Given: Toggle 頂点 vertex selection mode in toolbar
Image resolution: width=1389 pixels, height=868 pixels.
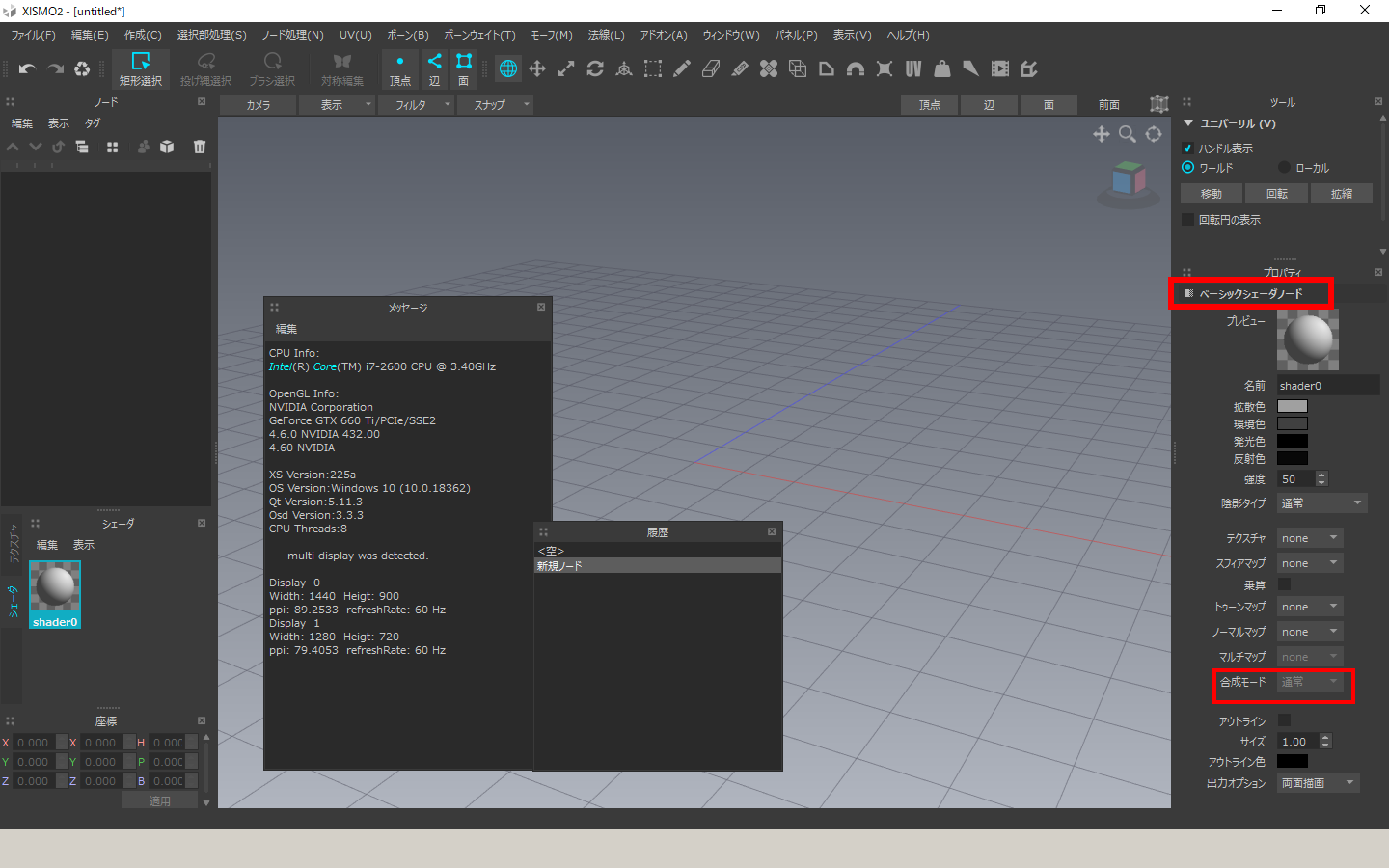Looking at the screenshot, I should coord(400,69).
